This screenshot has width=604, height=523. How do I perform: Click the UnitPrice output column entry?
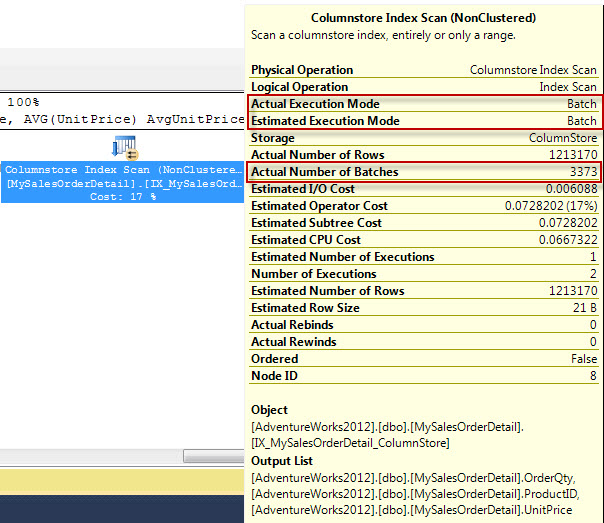412,510
